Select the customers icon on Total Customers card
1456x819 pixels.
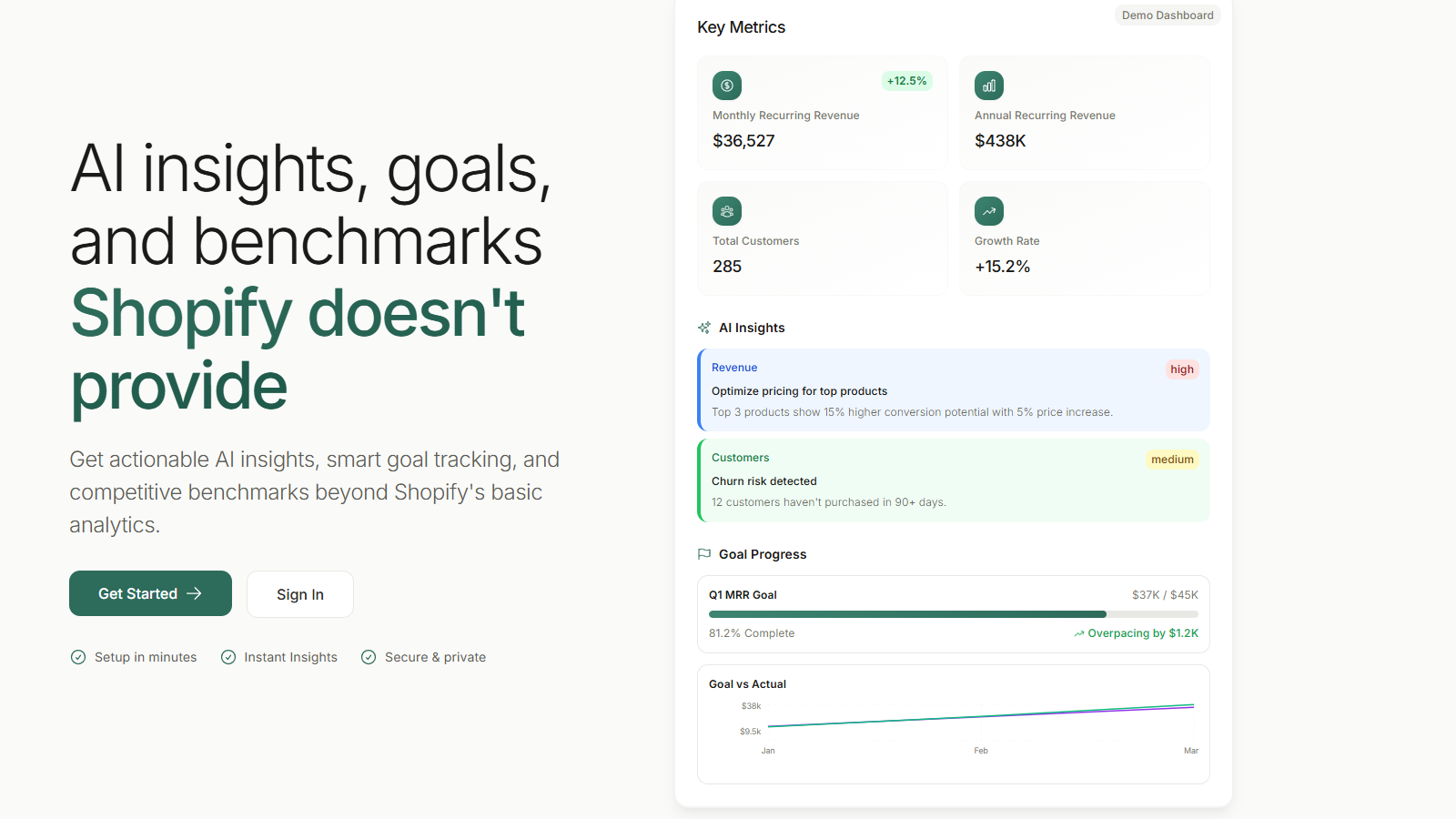pyautogui.click(x=726, y=210)
